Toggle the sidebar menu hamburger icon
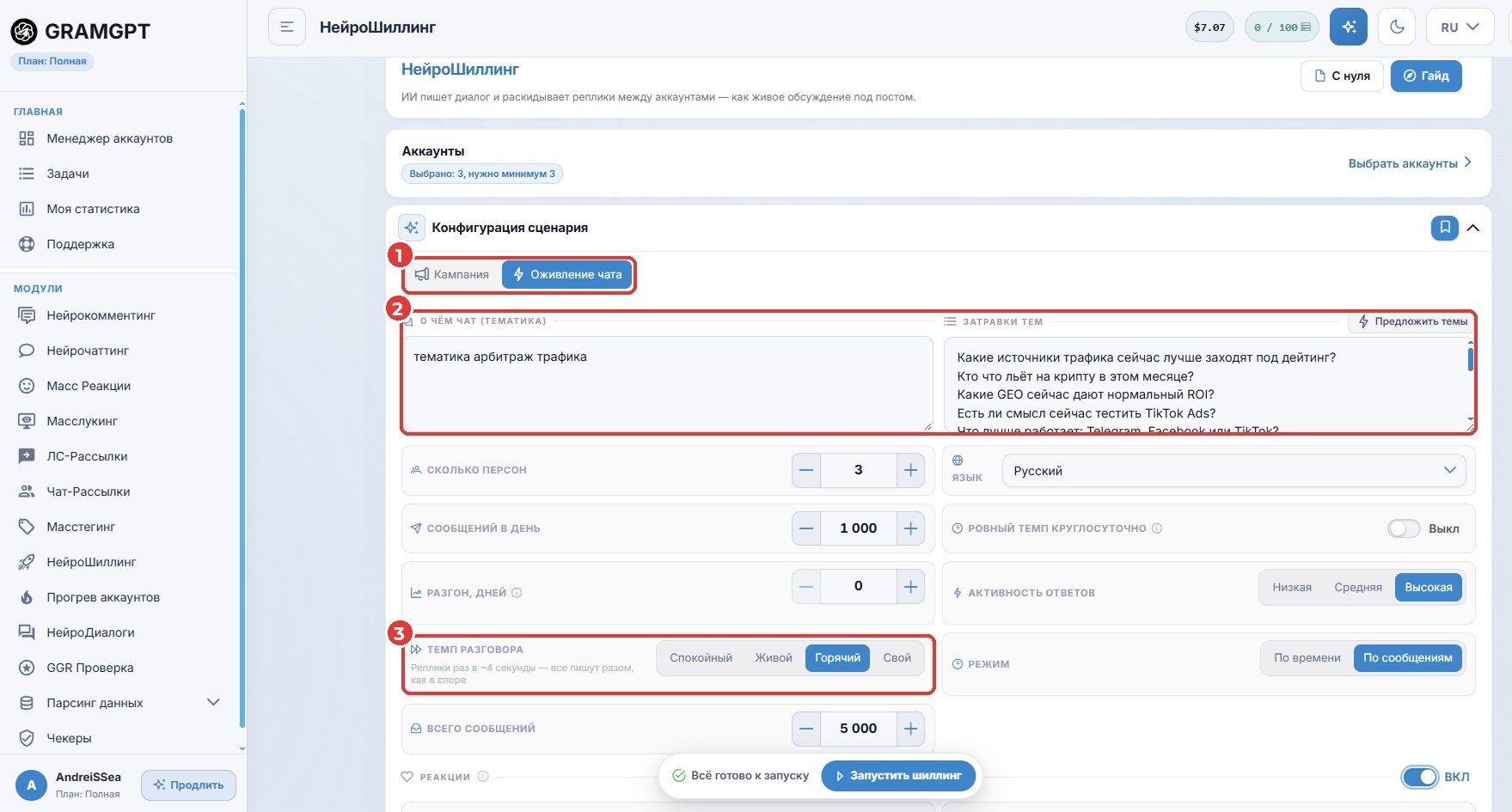 click(287, 27)
